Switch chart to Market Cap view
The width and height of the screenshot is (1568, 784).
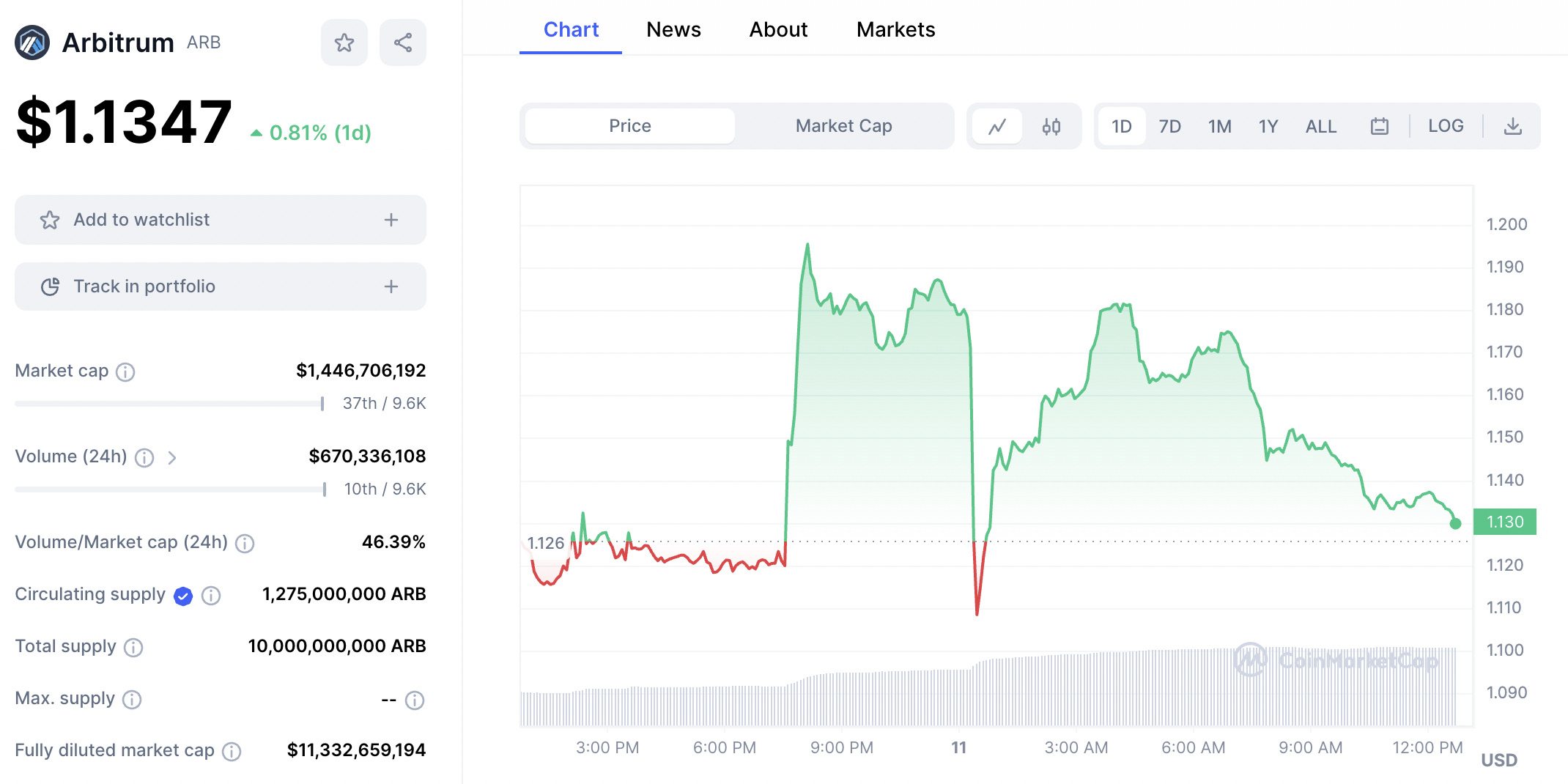click(843, 125)
